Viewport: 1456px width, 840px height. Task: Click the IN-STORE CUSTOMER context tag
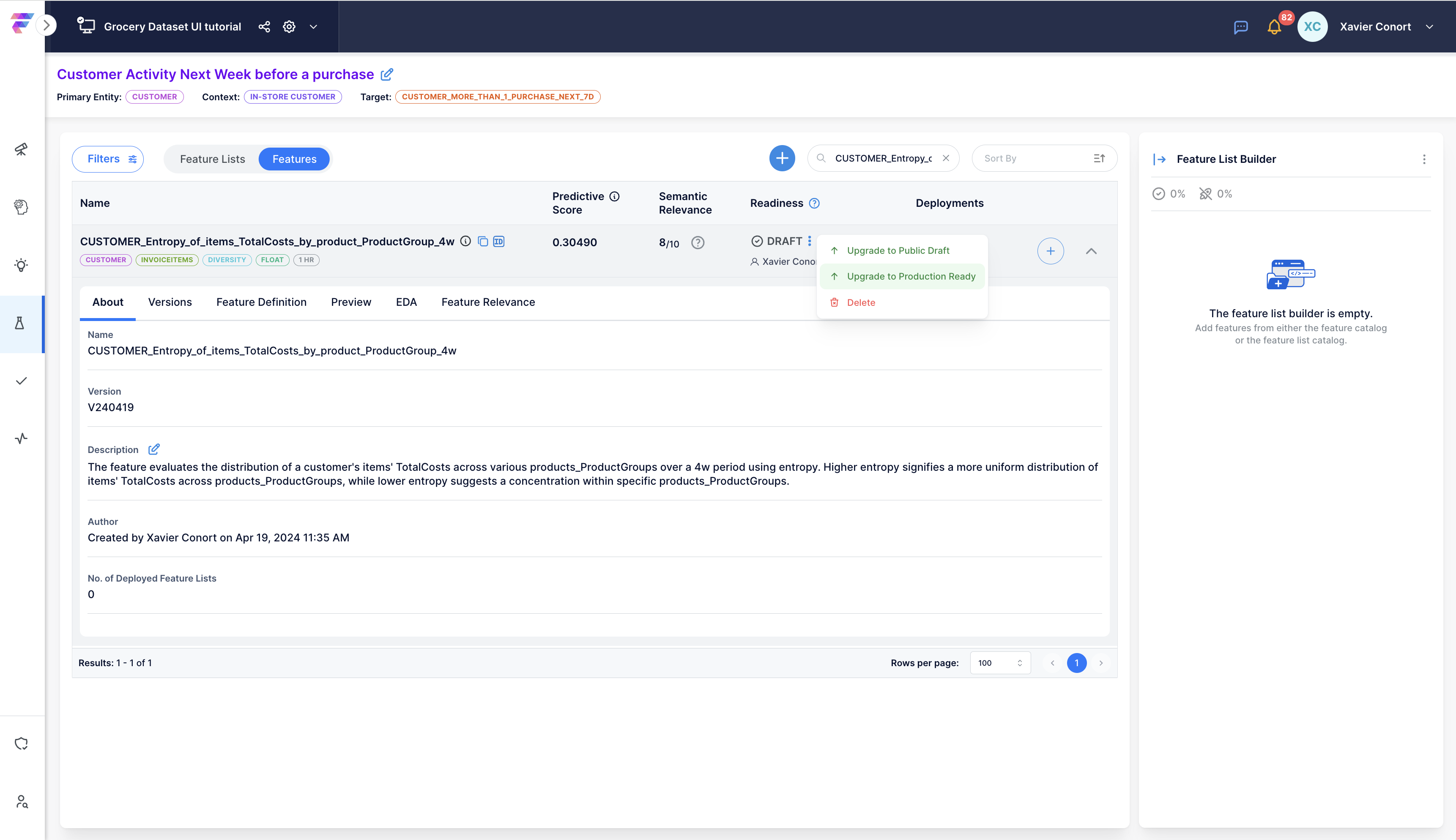point(293,96)
